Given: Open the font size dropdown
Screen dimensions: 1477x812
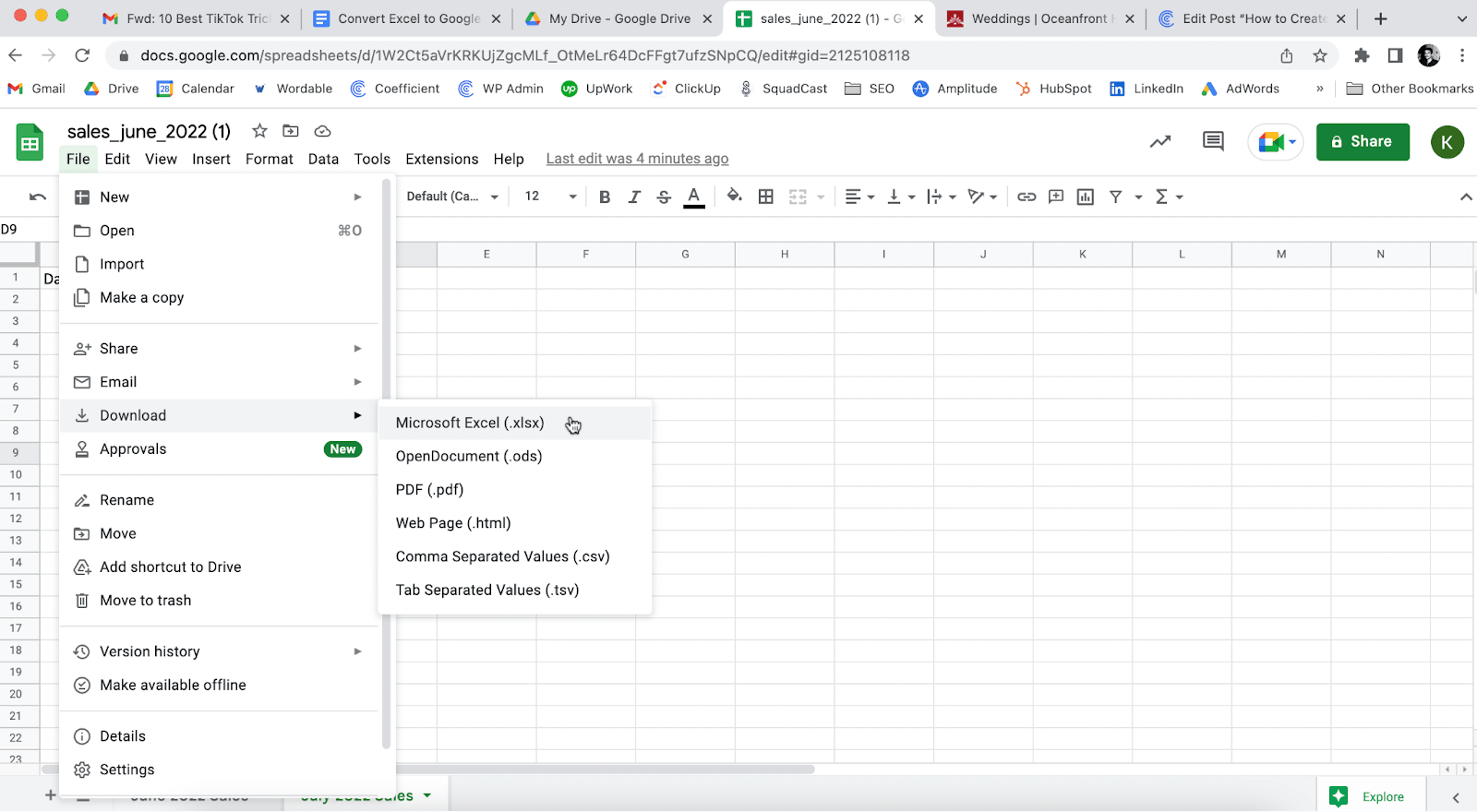Looking at the screenshot, I should pos(550,197).
